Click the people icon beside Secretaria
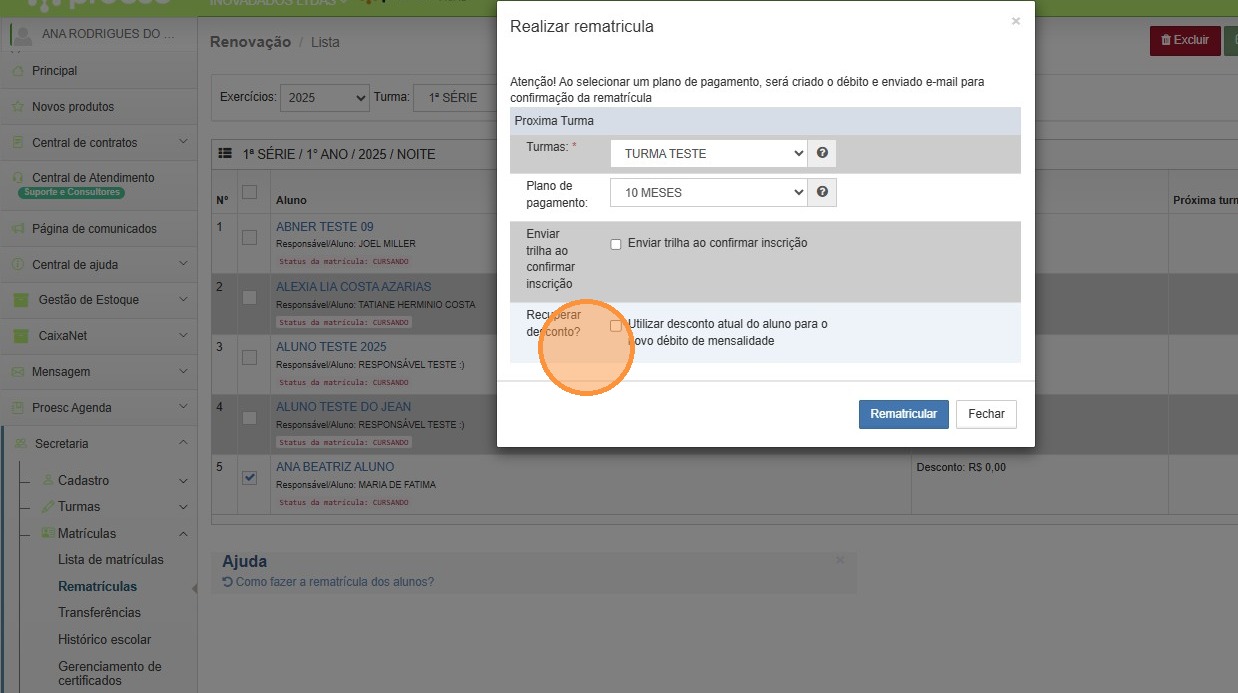This screenshot has width=1238, height=693. click(20, 444)
